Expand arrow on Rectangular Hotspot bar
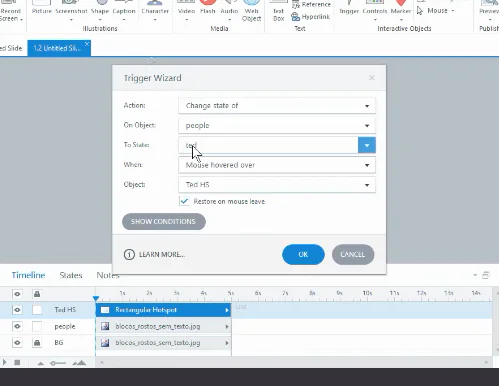Screen dimensions: 499x386 pyautogui.click(x=227, y=310)
